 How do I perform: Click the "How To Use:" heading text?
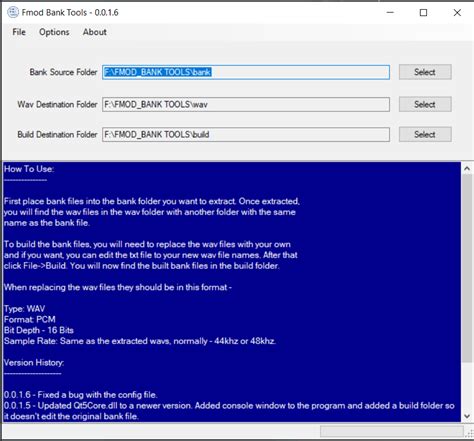29,169
